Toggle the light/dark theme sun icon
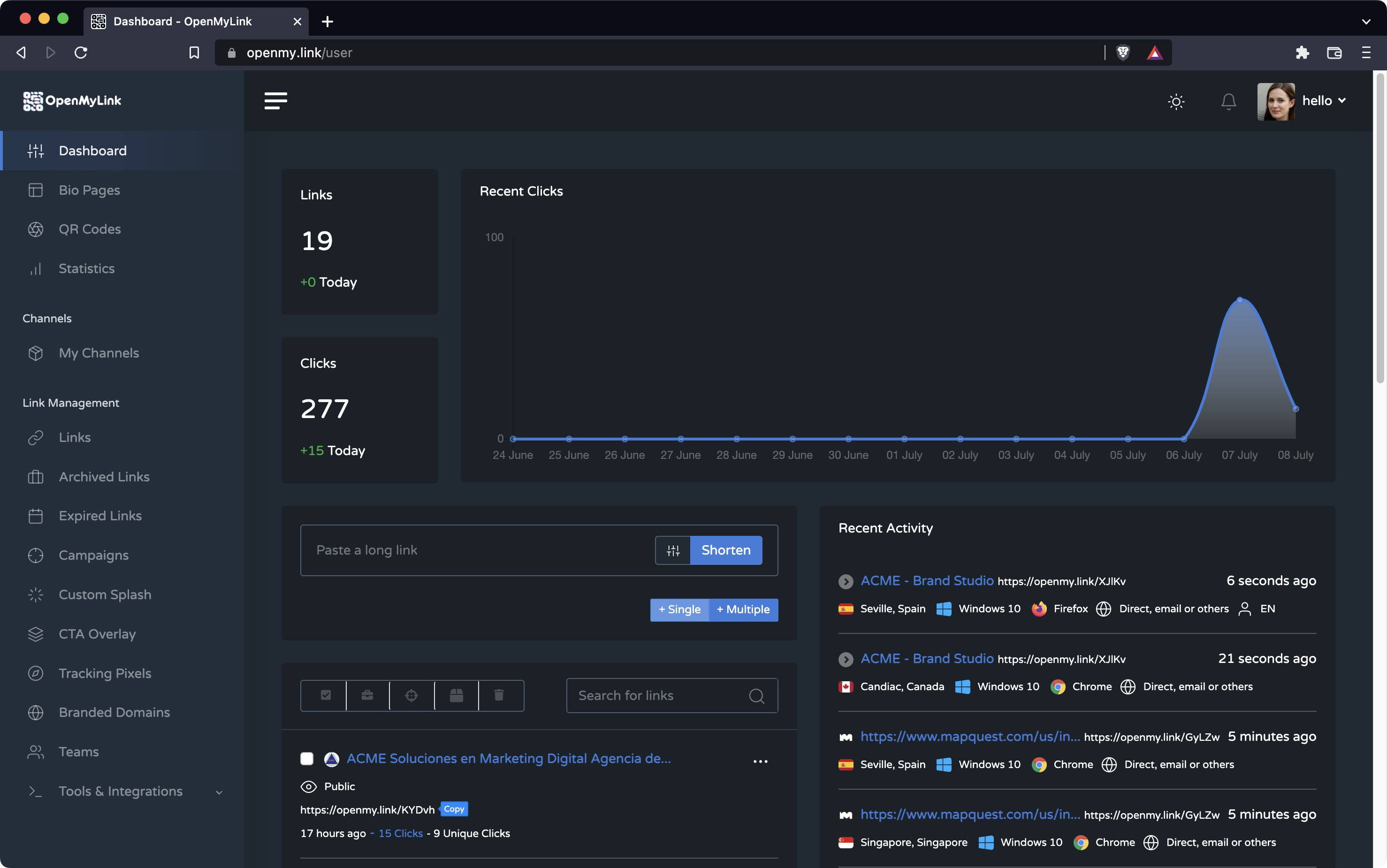 pyautogui.click(x=1176, y=102)
